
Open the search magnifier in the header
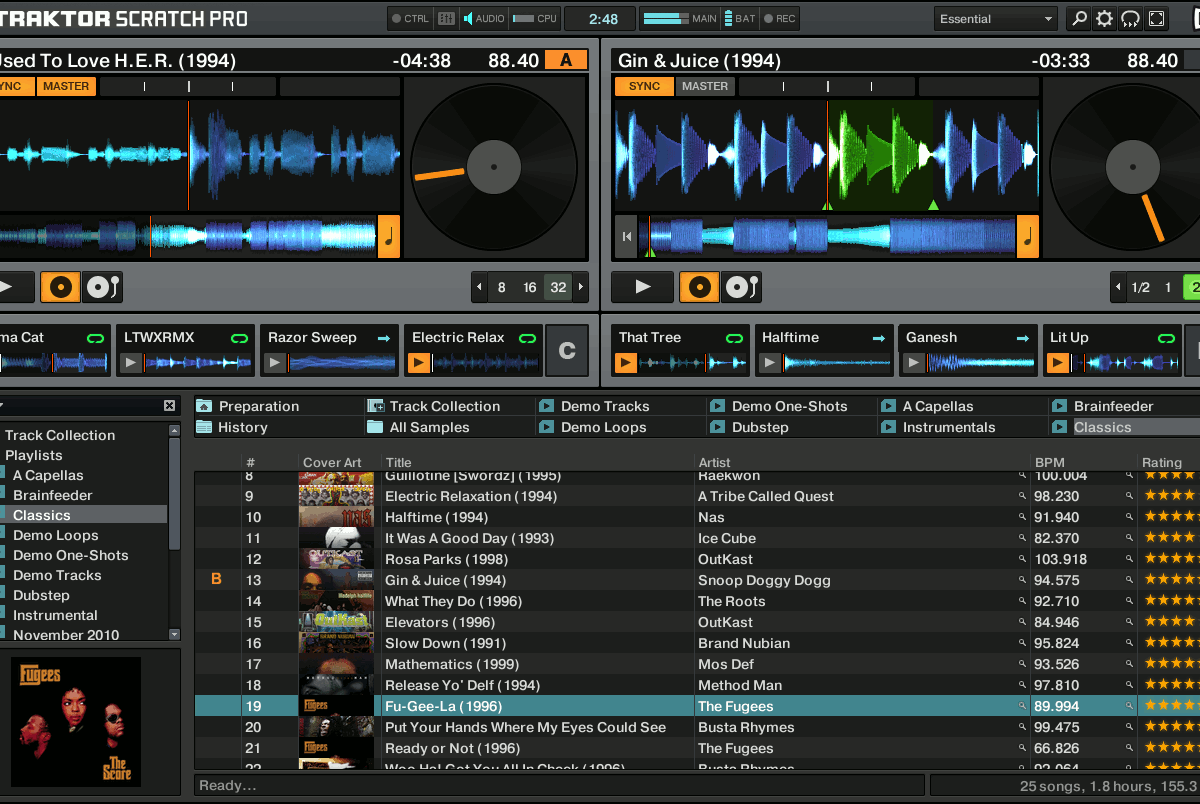1078,18
